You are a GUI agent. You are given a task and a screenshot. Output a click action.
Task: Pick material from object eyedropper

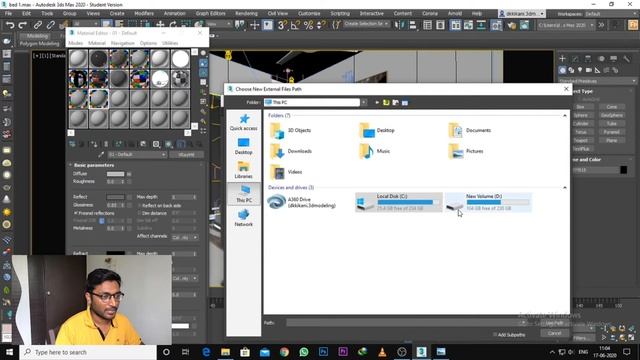pyautogui.click(x=101, y=155)
